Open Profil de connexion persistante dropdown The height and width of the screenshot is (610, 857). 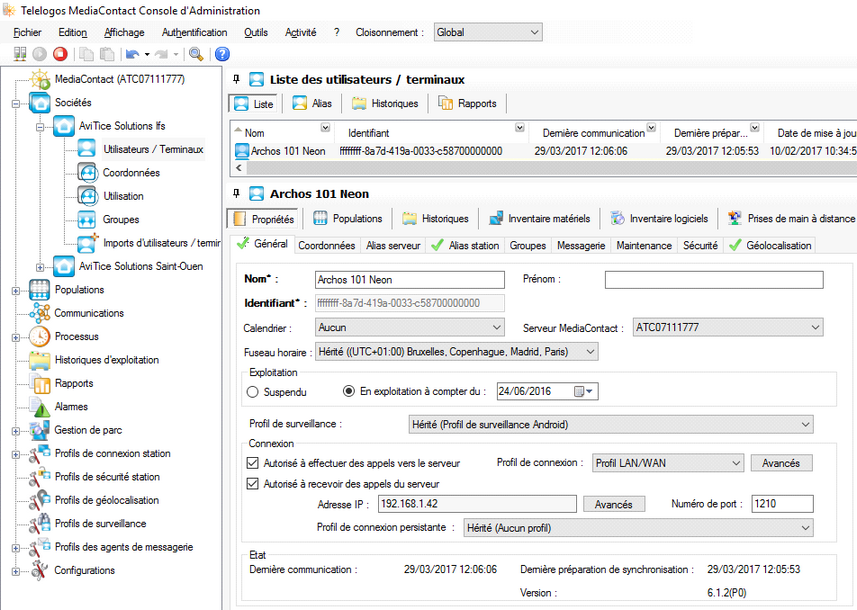coord(638,528)
